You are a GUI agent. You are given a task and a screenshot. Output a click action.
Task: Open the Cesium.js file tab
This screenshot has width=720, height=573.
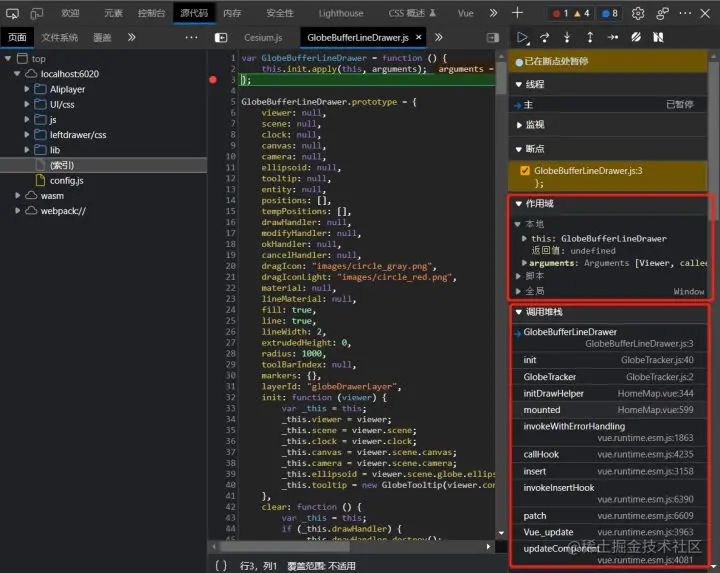tap(263, 37)
